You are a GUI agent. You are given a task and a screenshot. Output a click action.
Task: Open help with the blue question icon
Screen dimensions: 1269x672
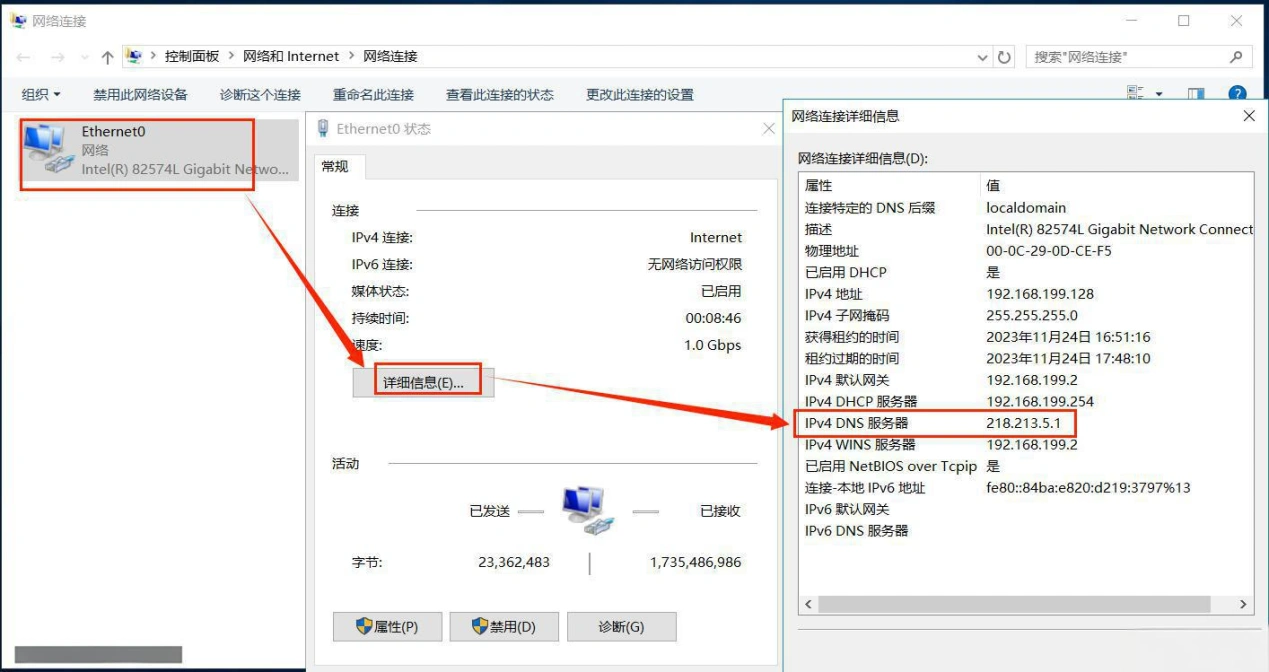pyautogui.click(x=1237, y=95)
